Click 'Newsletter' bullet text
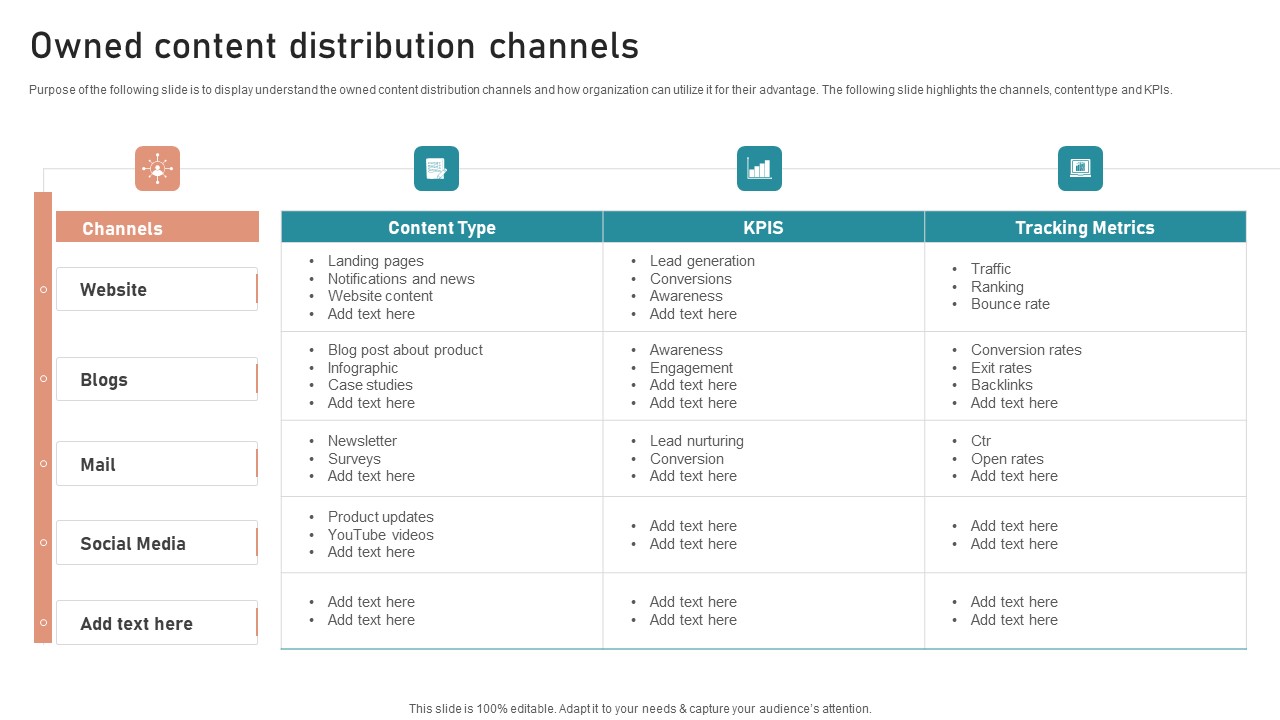The image size is (1280, 720). (x=362, y=441)
